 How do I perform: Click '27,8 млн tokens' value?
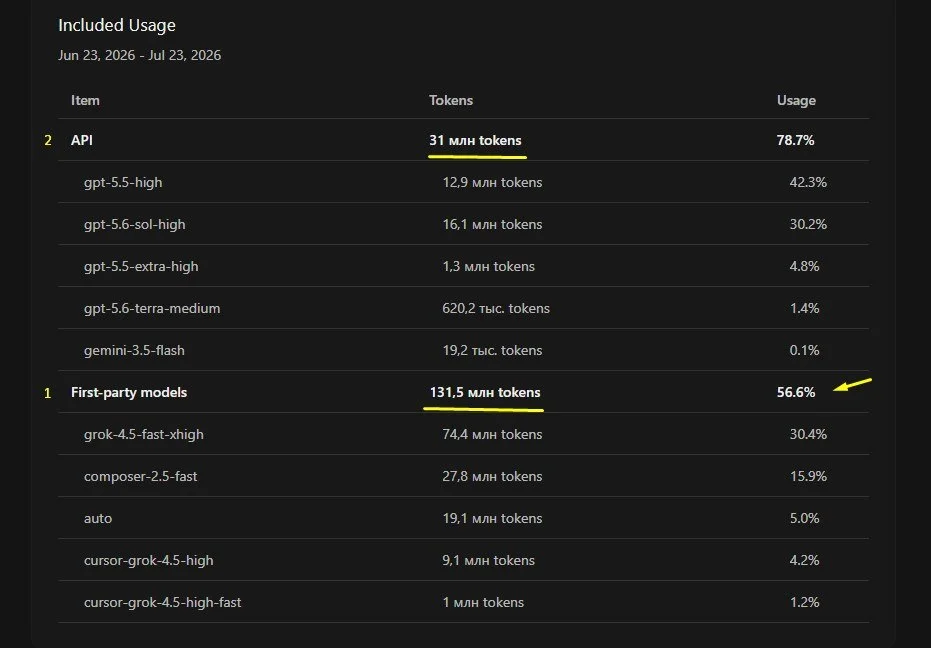point(492,476)
